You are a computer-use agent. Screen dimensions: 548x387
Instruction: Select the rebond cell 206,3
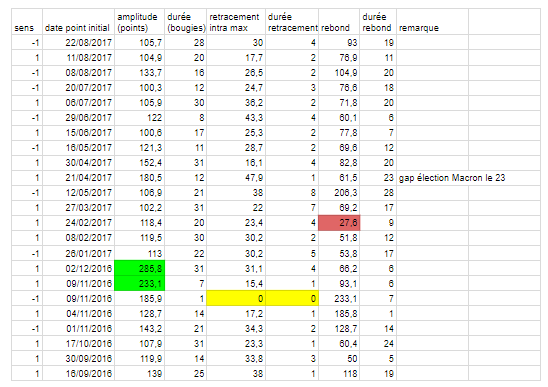(x=339, y=193)
